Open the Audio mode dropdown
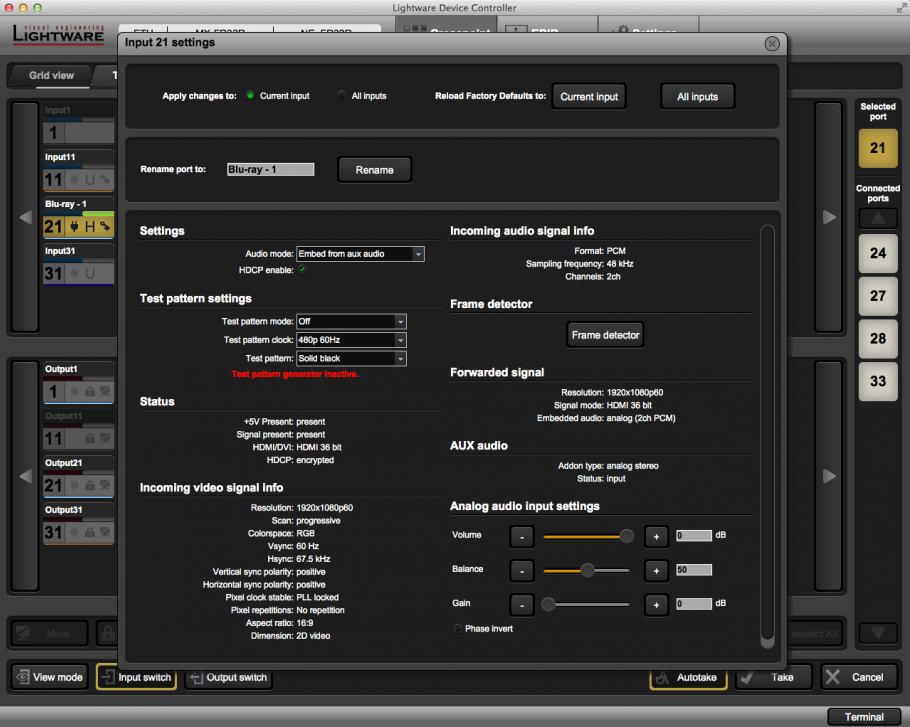 pyautogui.click(x=360, y=254)
